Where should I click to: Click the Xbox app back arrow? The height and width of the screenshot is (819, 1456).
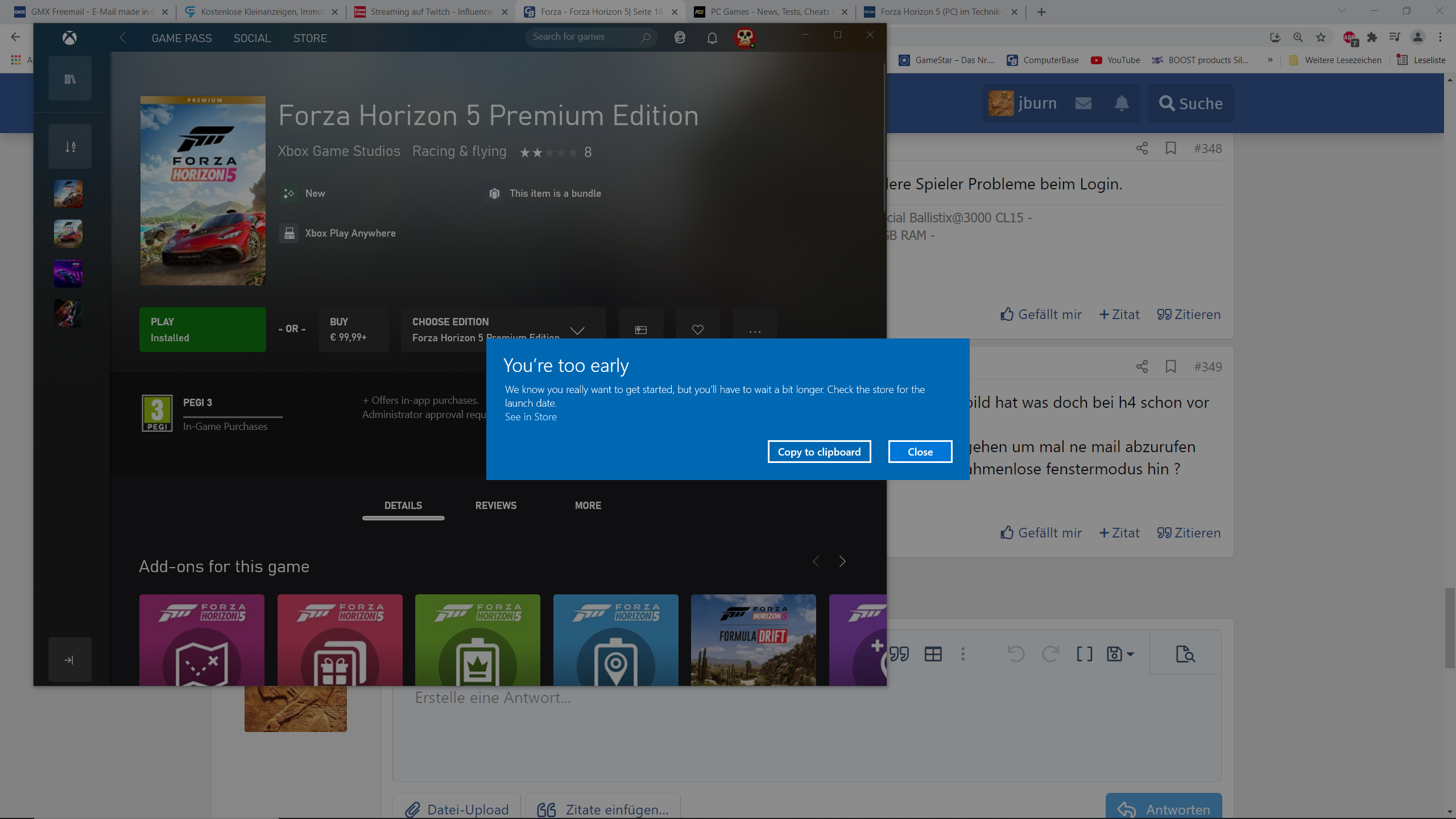coord(123,38)
